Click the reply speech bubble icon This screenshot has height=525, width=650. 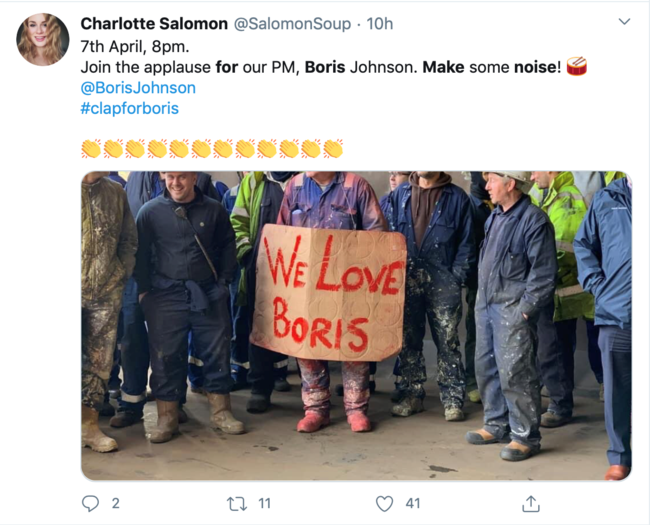90,503
